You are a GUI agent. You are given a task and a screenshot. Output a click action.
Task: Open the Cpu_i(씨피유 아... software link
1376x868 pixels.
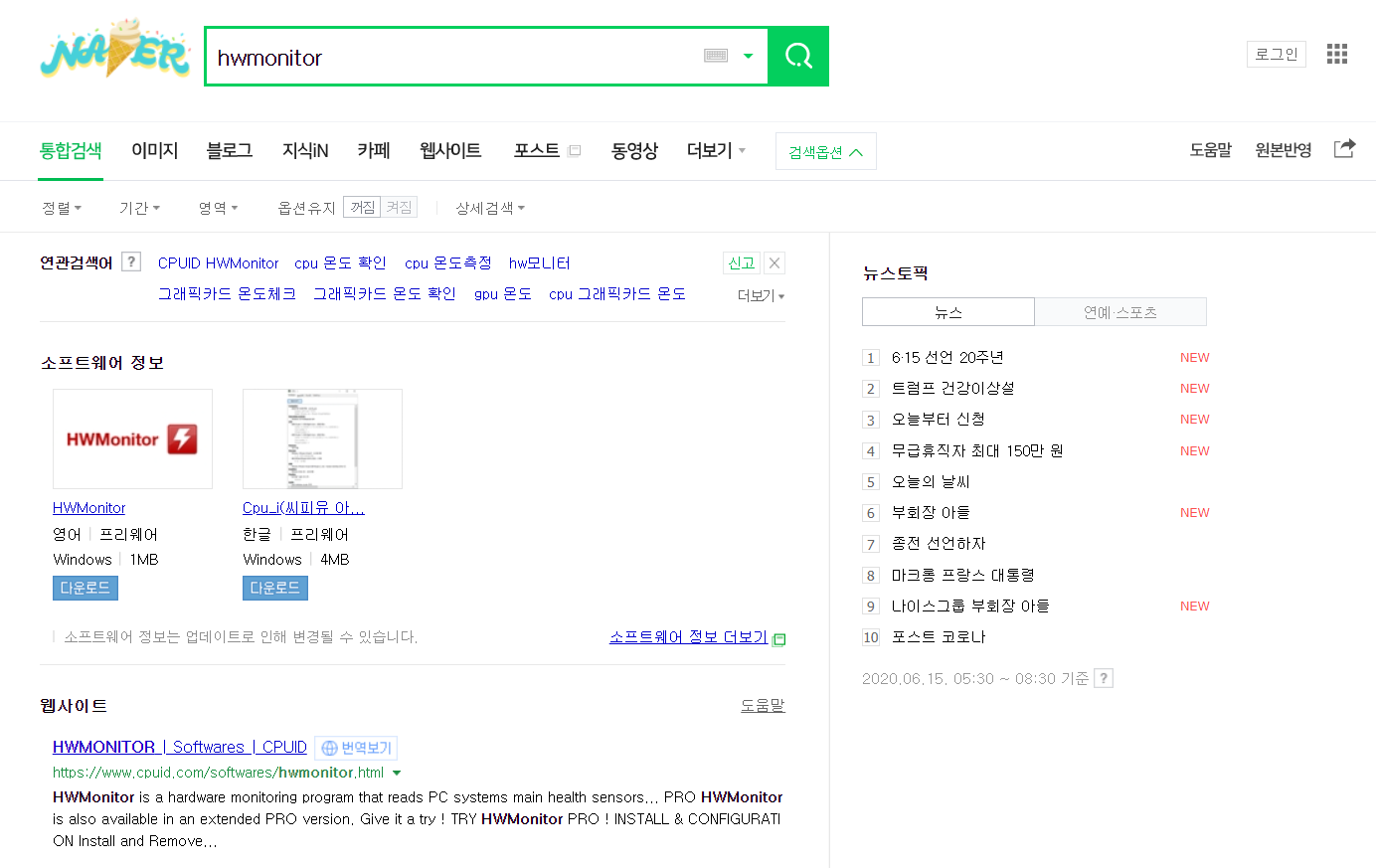[x=303, y=508]
